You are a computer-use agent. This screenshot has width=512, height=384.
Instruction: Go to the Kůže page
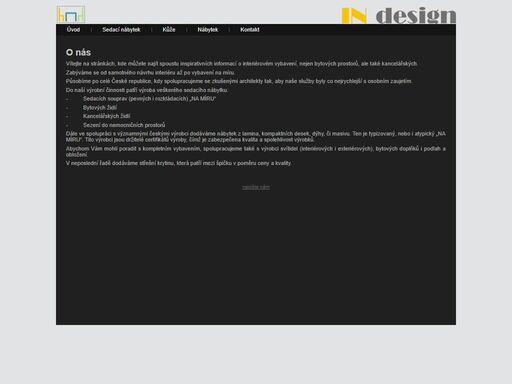[169, 30]
